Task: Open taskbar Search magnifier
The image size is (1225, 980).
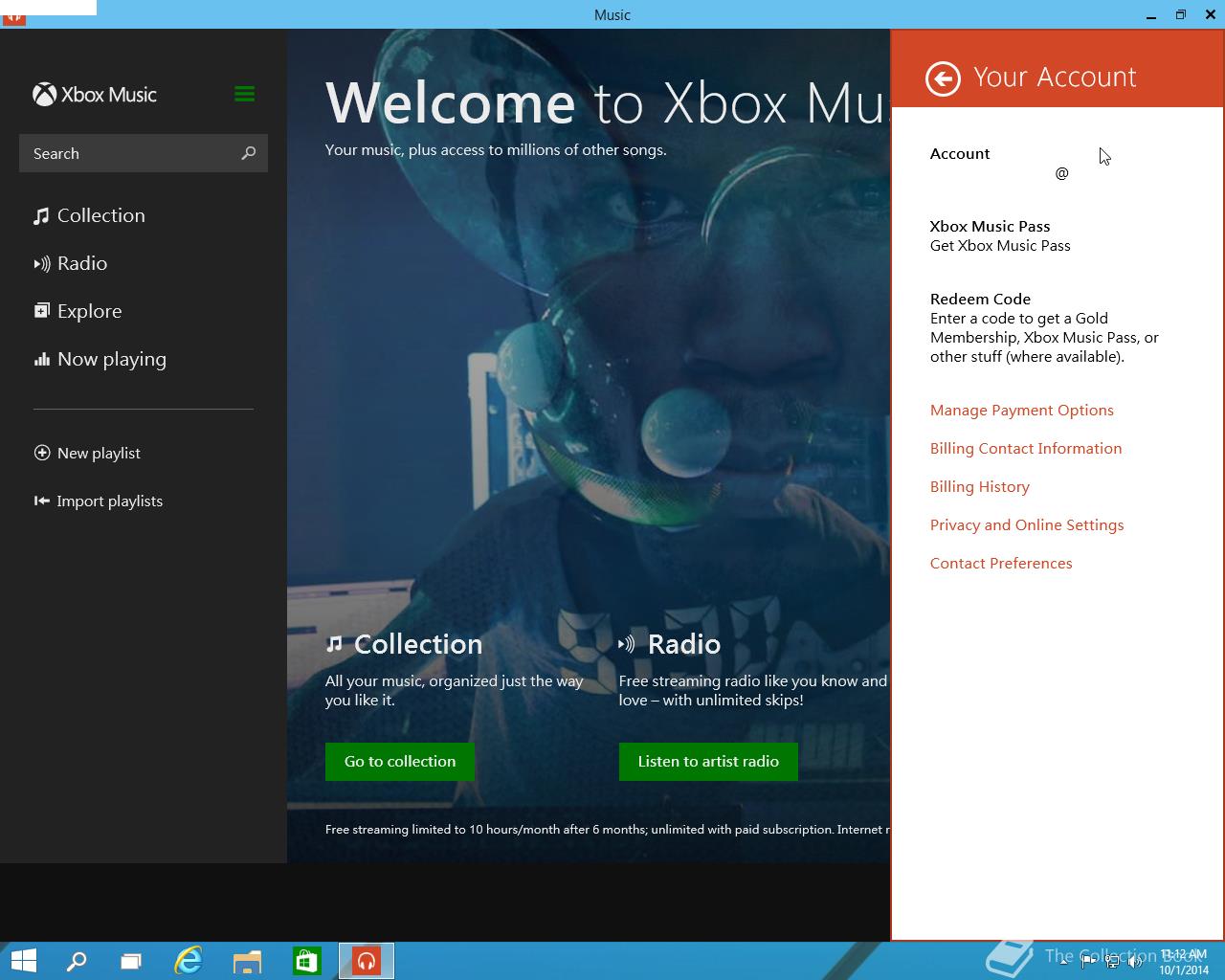Action: [77, 961]
